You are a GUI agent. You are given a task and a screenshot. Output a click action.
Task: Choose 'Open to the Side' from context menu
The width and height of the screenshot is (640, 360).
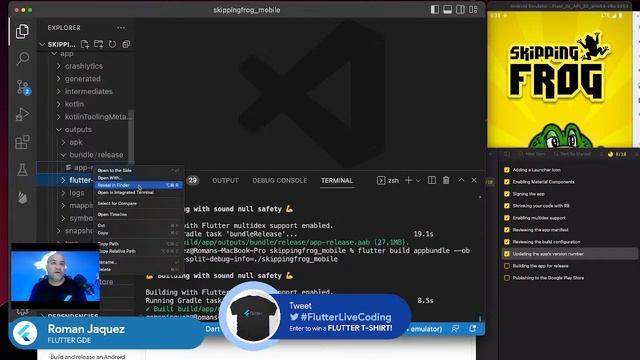point(139,170)
